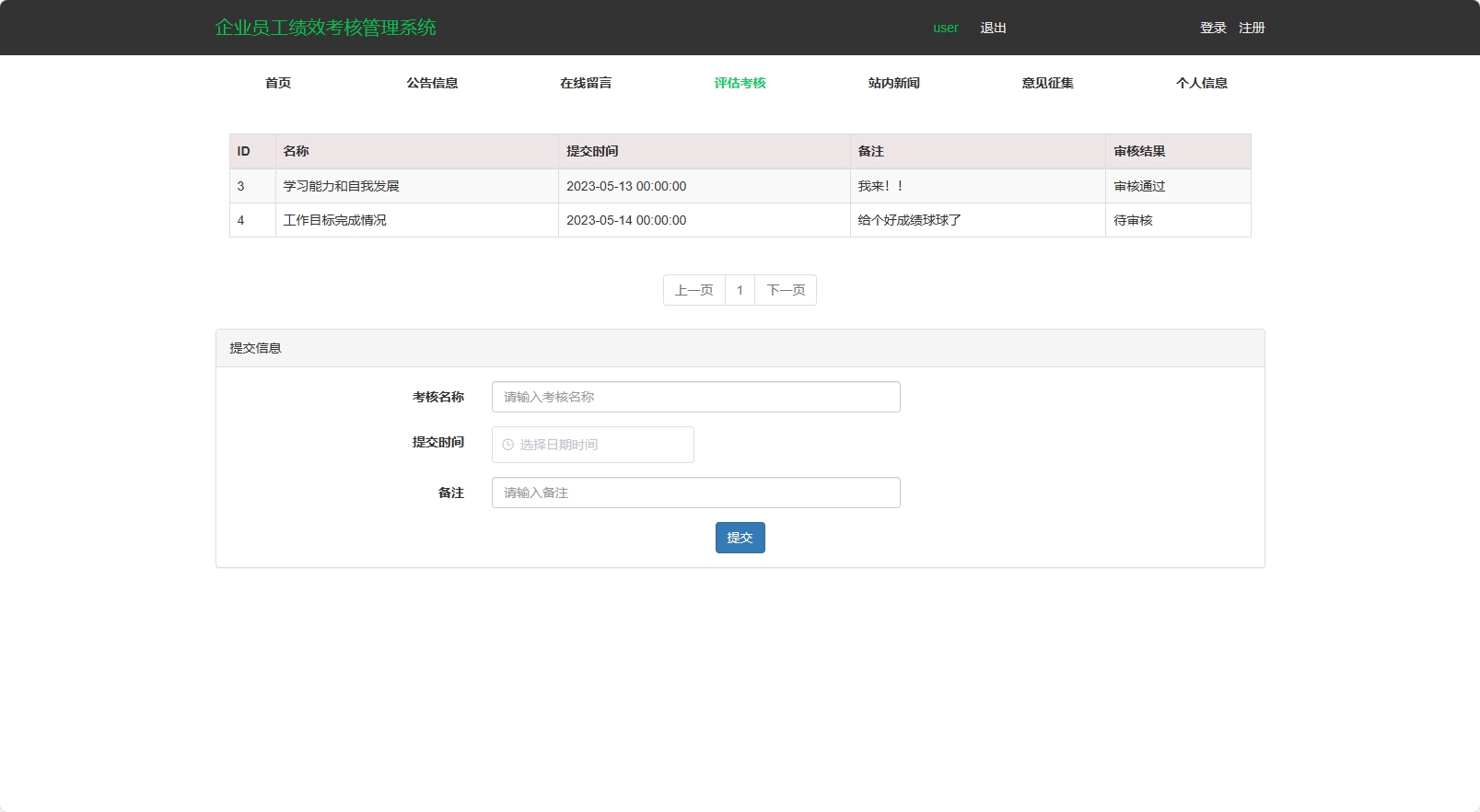Click the ID cell with value 3

tap(252, 186)
